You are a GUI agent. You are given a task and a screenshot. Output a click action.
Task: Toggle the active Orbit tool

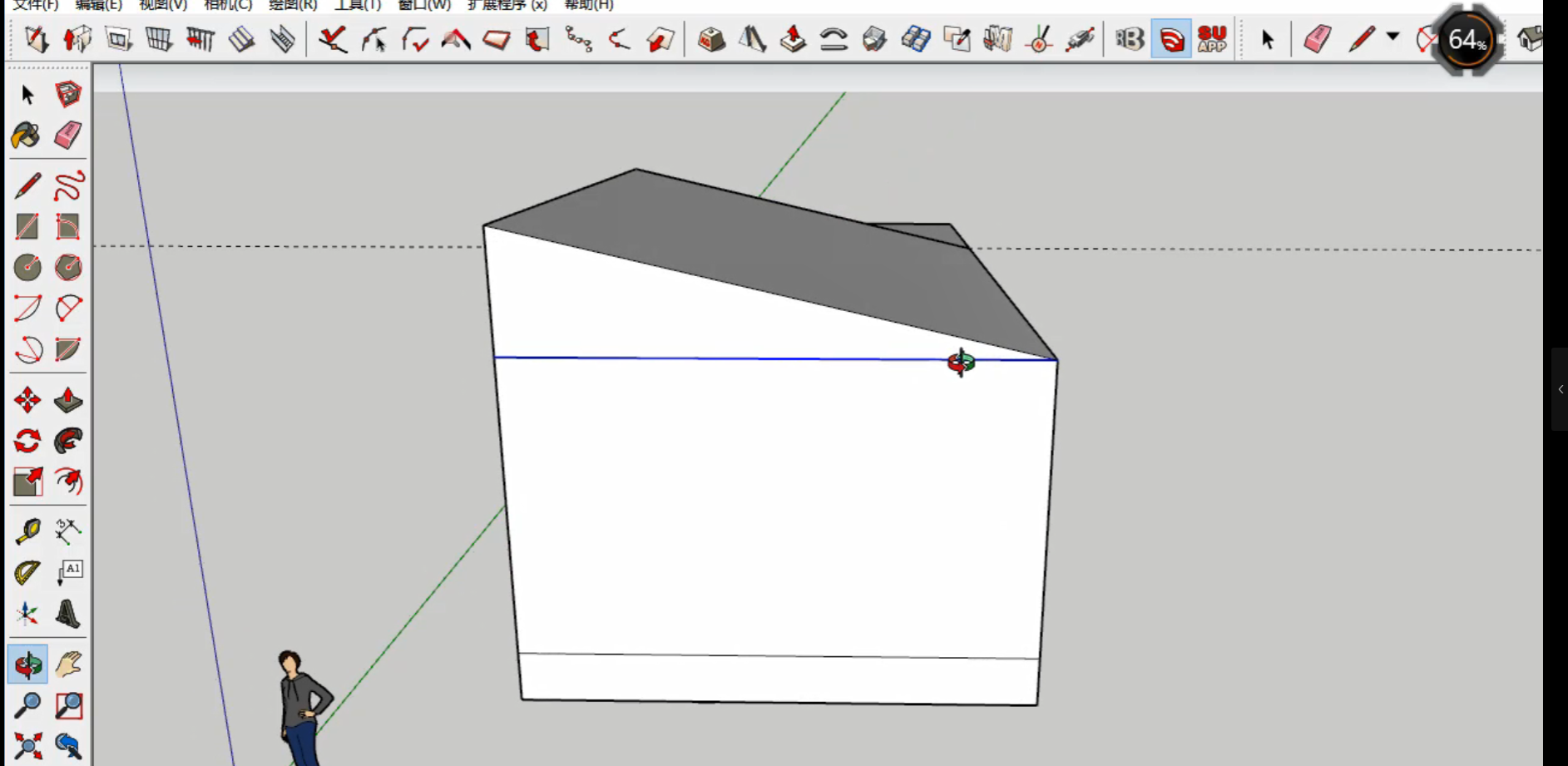27,665
